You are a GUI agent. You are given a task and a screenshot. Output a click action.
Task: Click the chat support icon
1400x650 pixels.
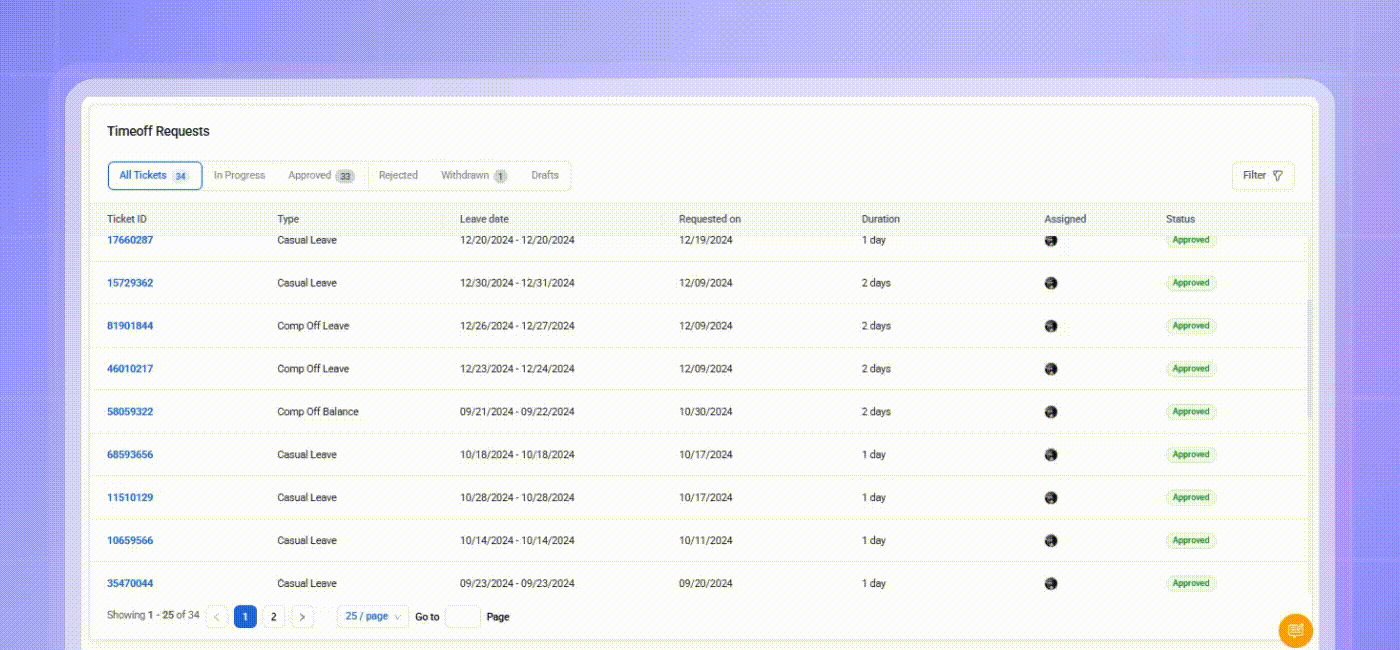click(1295, 630)
